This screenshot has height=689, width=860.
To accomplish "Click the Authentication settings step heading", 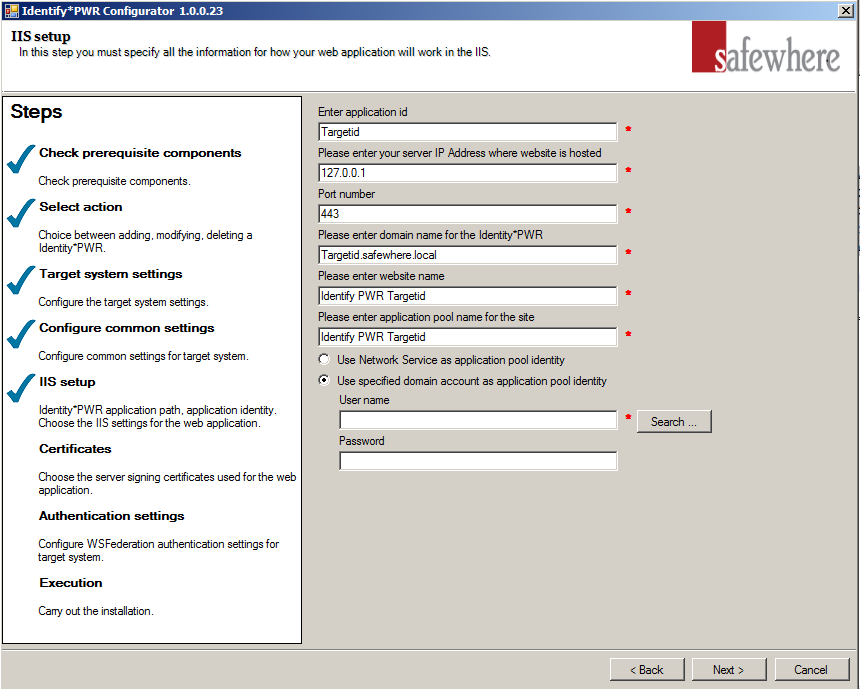I will (x=111, y=516).
